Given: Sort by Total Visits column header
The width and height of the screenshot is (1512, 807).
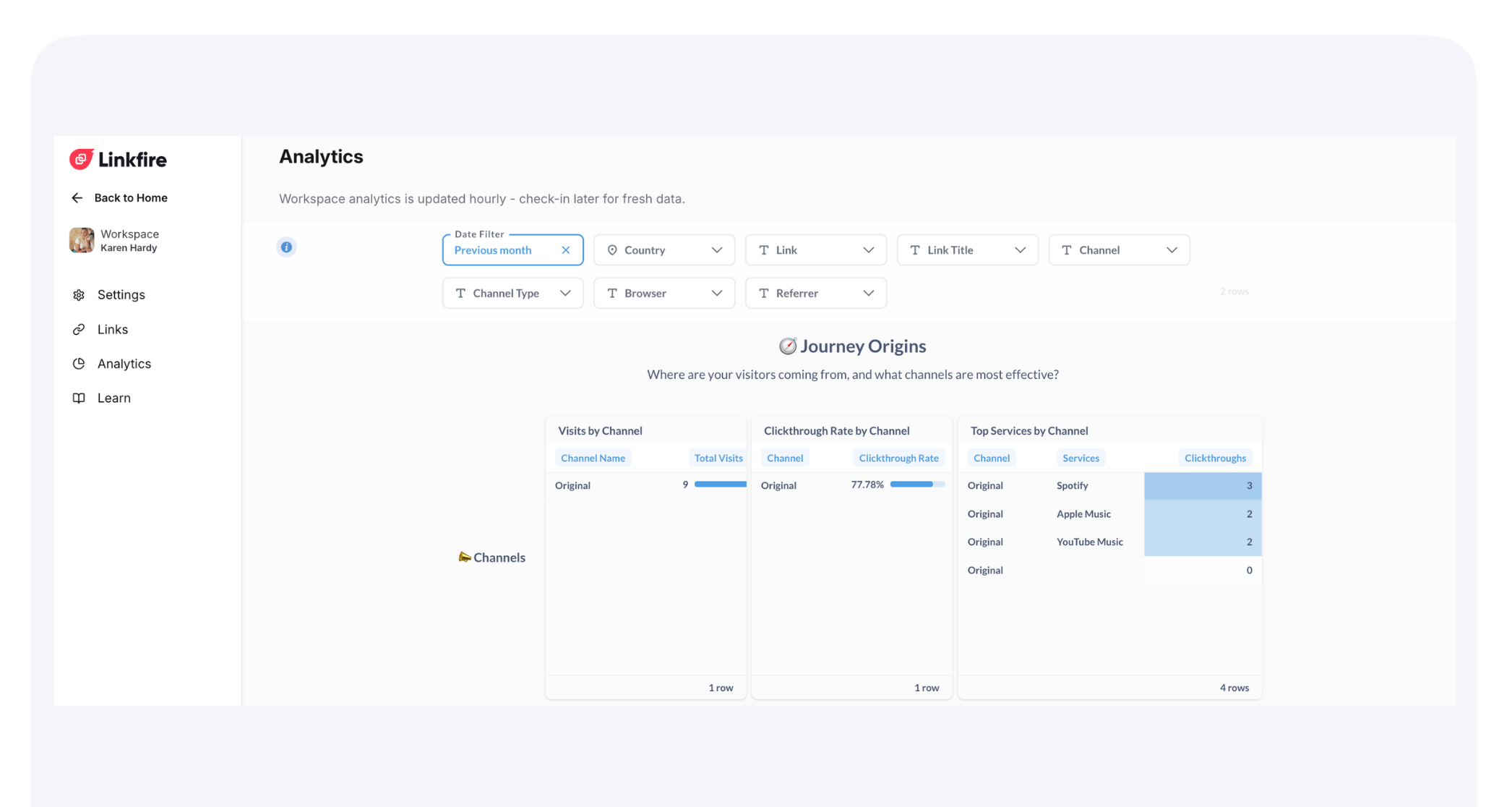Looking at the screenshot, I should pos(718,458).
